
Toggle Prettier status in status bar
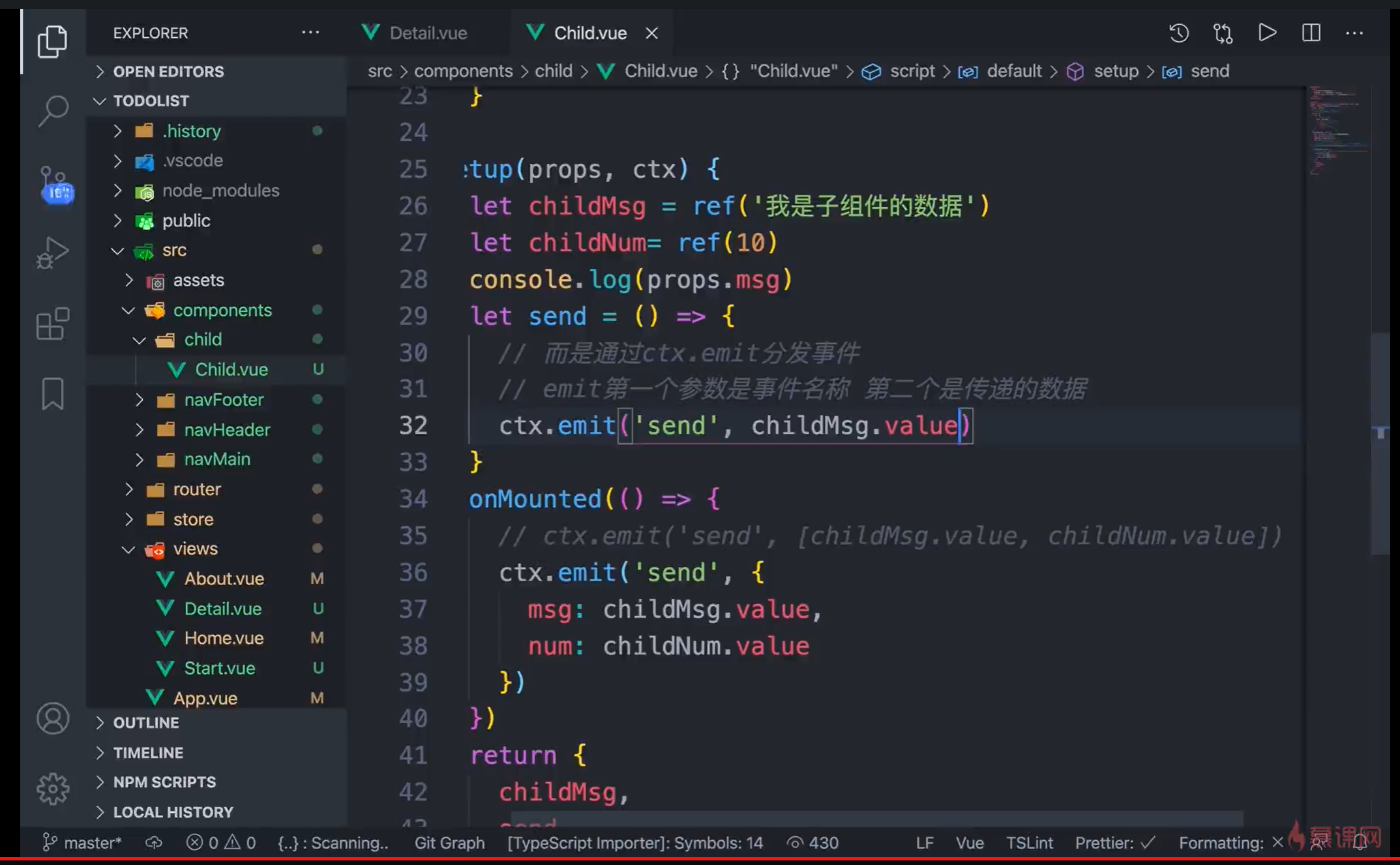tap(1114, 843)
